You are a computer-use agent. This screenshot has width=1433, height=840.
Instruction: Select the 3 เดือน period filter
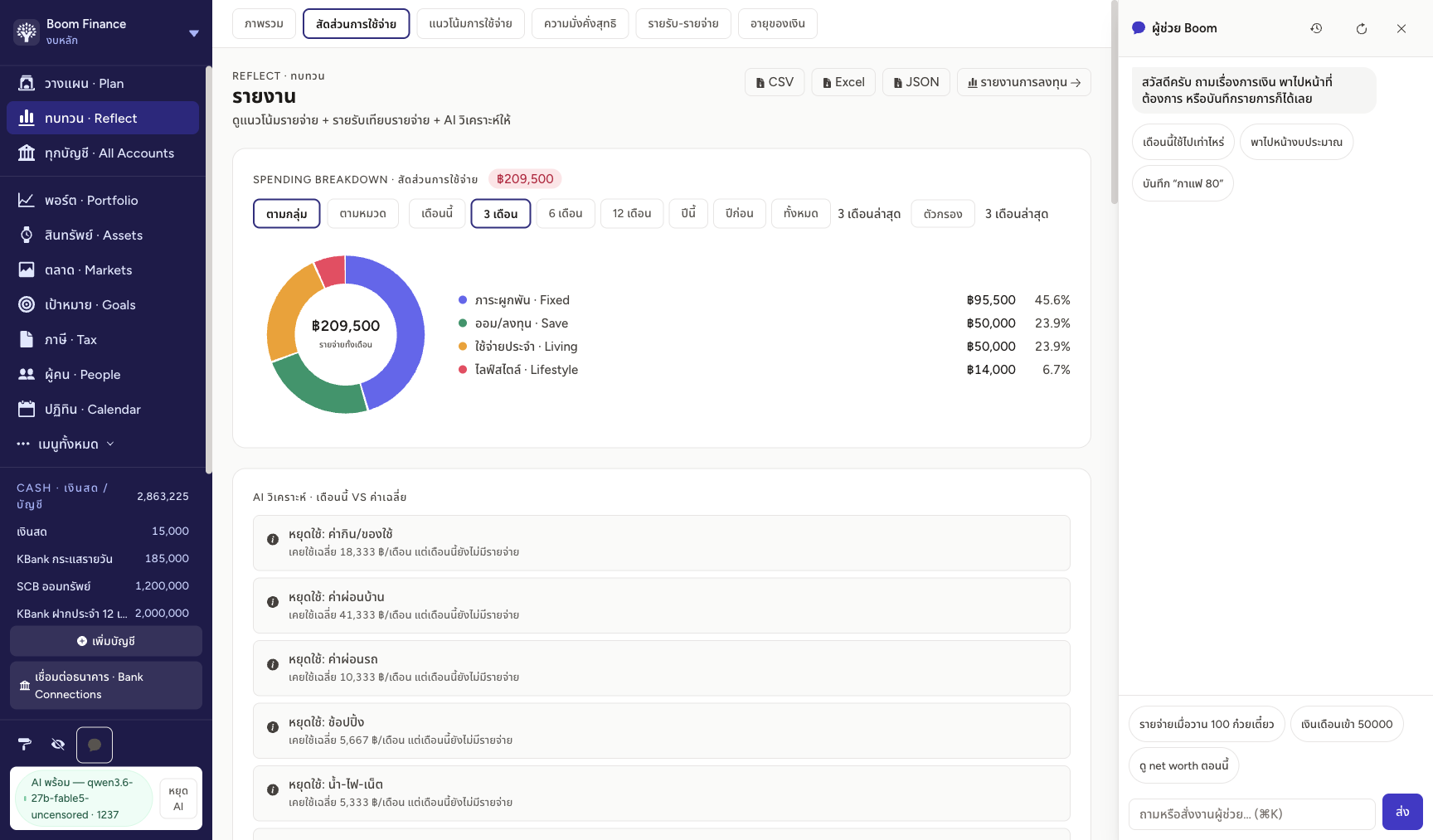point(501,213)
